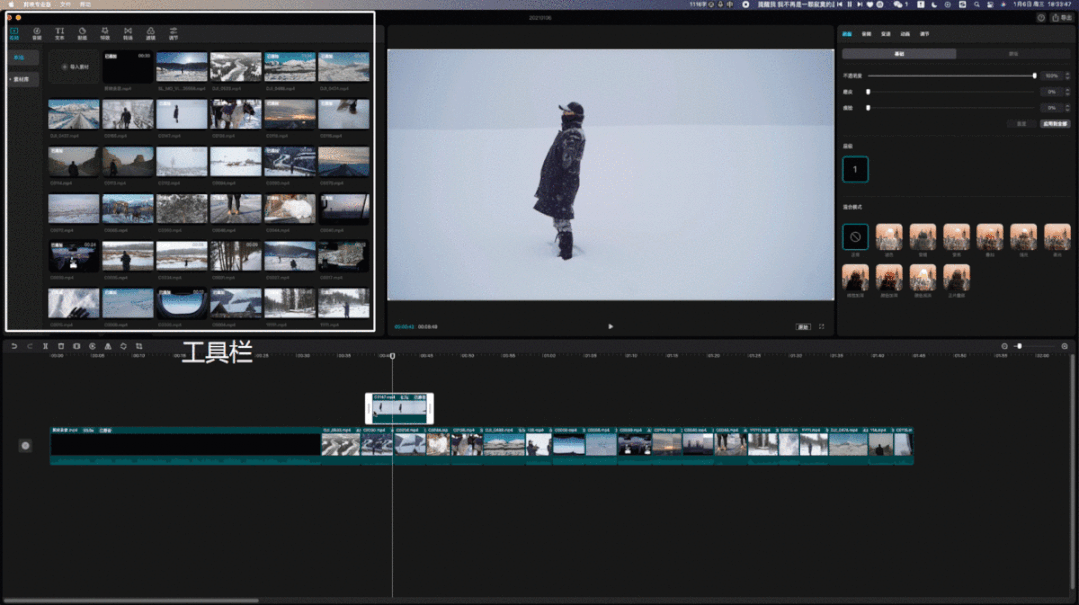The width and height of the screenshot is (1079, 605).
Task: Click the opacity (不透明度) slider handle
Action: (x=1034, y=76)
